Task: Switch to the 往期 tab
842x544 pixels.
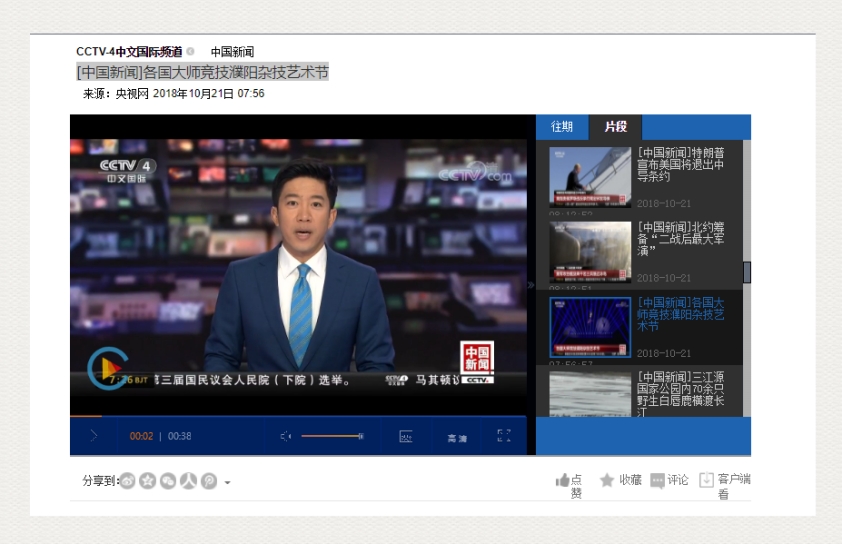Action: tap(562, 127)
